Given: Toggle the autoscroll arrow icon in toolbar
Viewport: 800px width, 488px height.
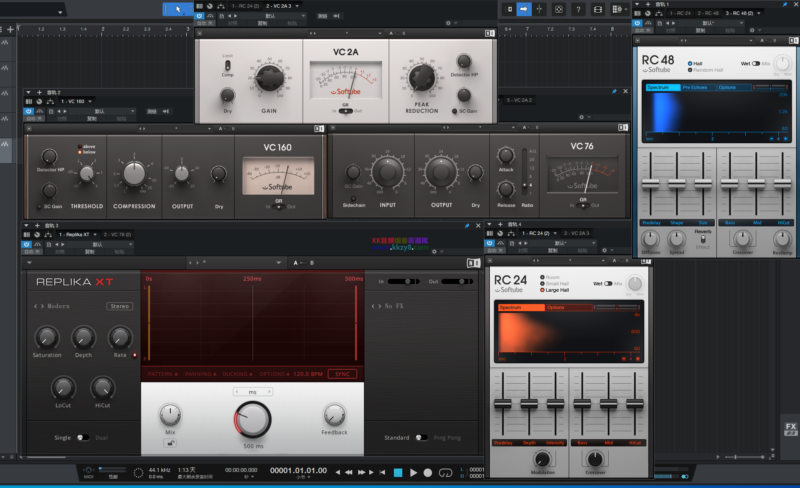Looking at the screenshot, I should click(523, 9).
